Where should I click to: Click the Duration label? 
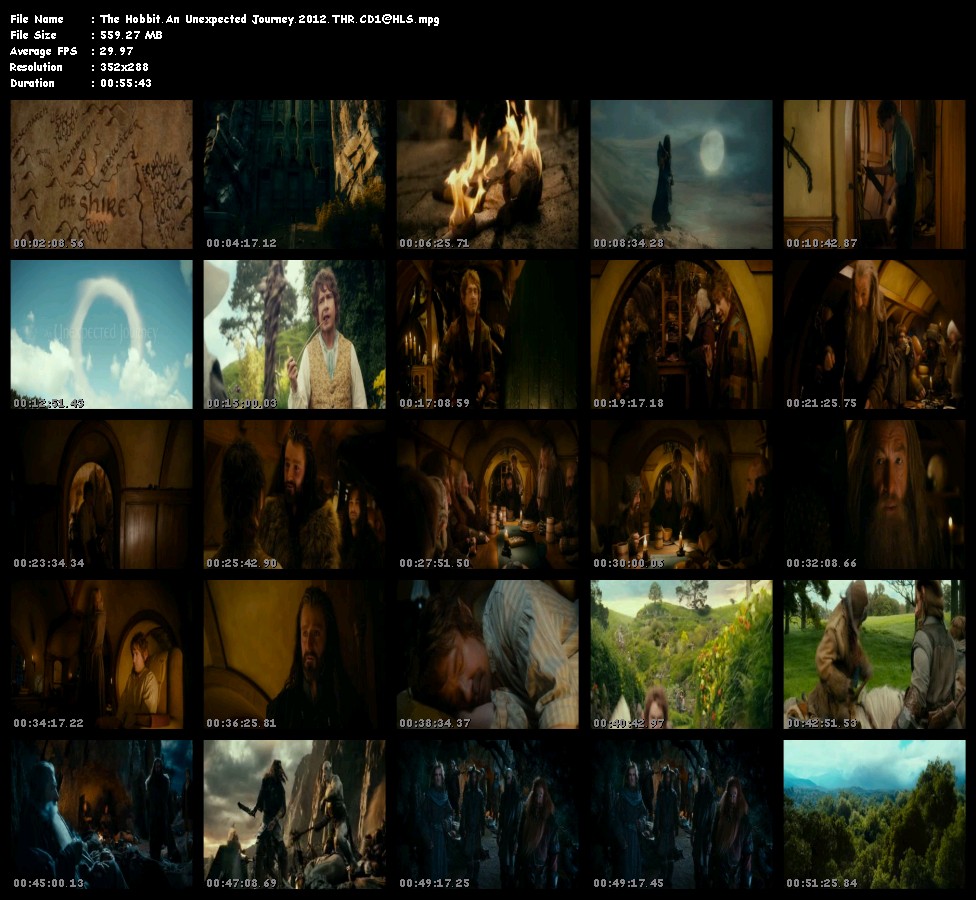click(x=32, y=83)
